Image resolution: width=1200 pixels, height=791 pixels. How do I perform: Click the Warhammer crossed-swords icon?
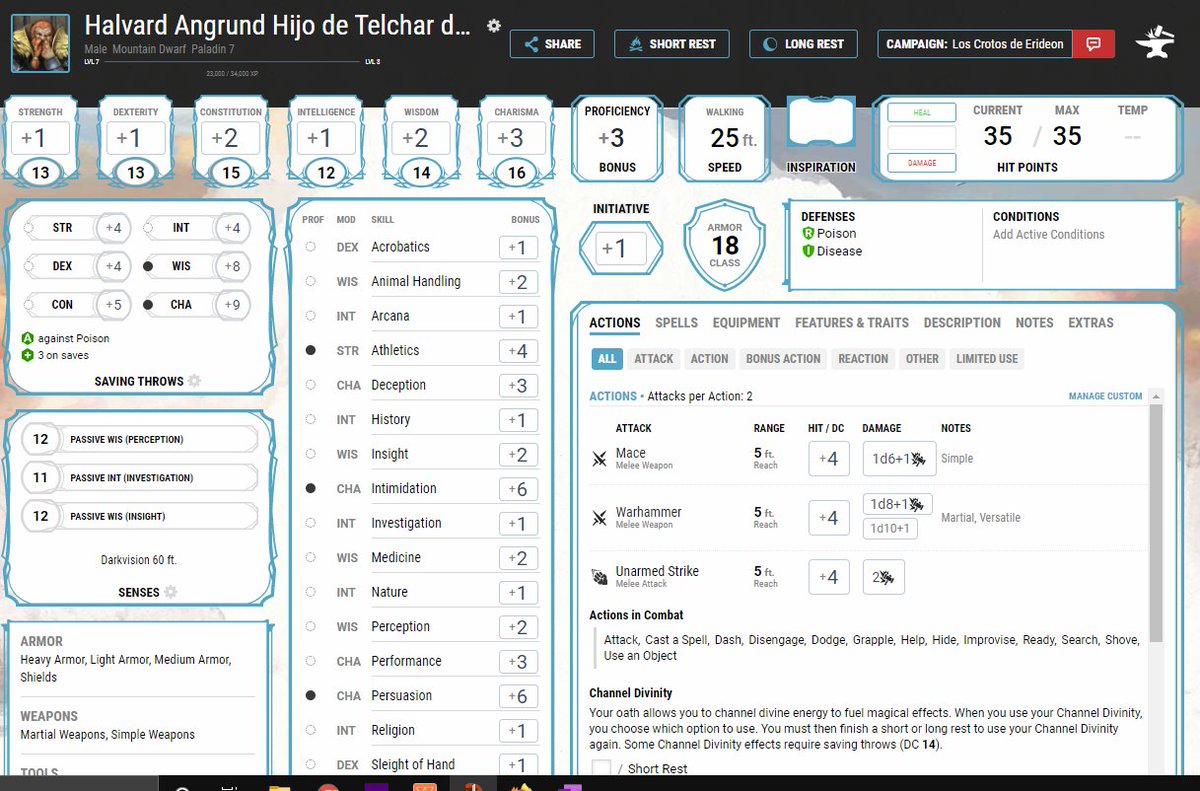pyautogui.click(x=600, y=518)
